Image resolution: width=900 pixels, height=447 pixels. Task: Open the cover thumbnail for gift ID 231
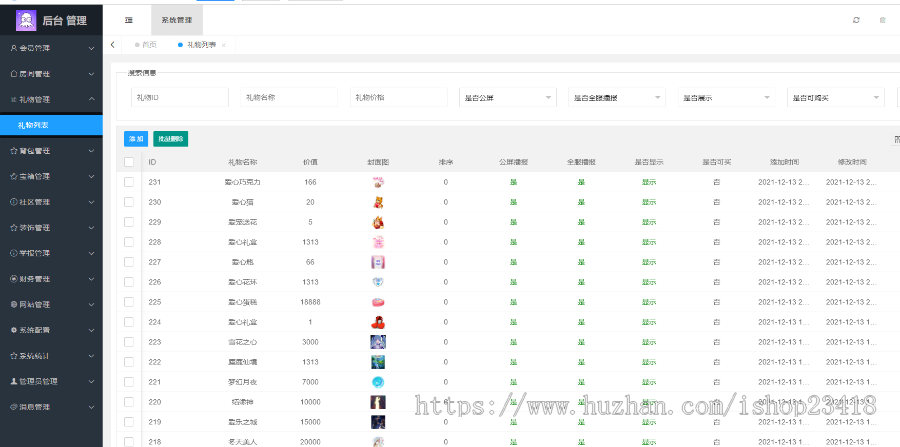378,182
